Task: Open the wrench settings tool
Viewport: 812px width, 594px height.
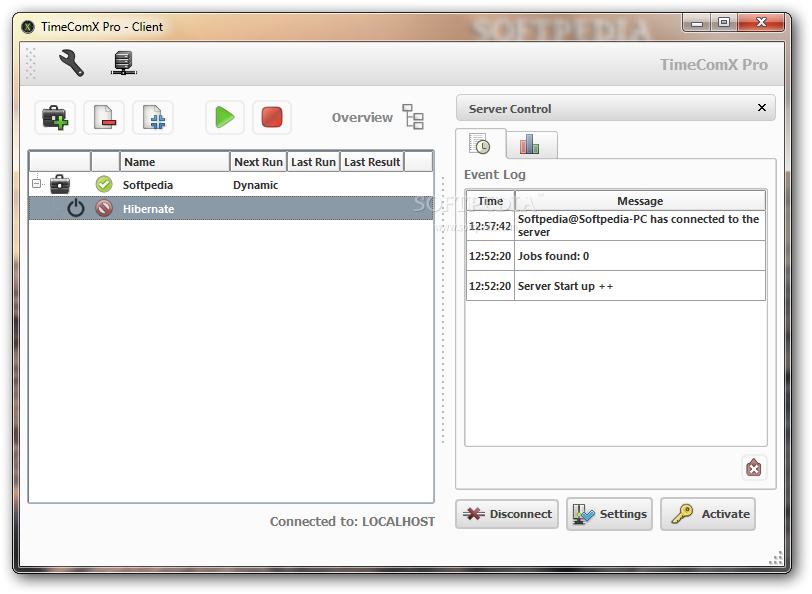Action: coord(71,63)
